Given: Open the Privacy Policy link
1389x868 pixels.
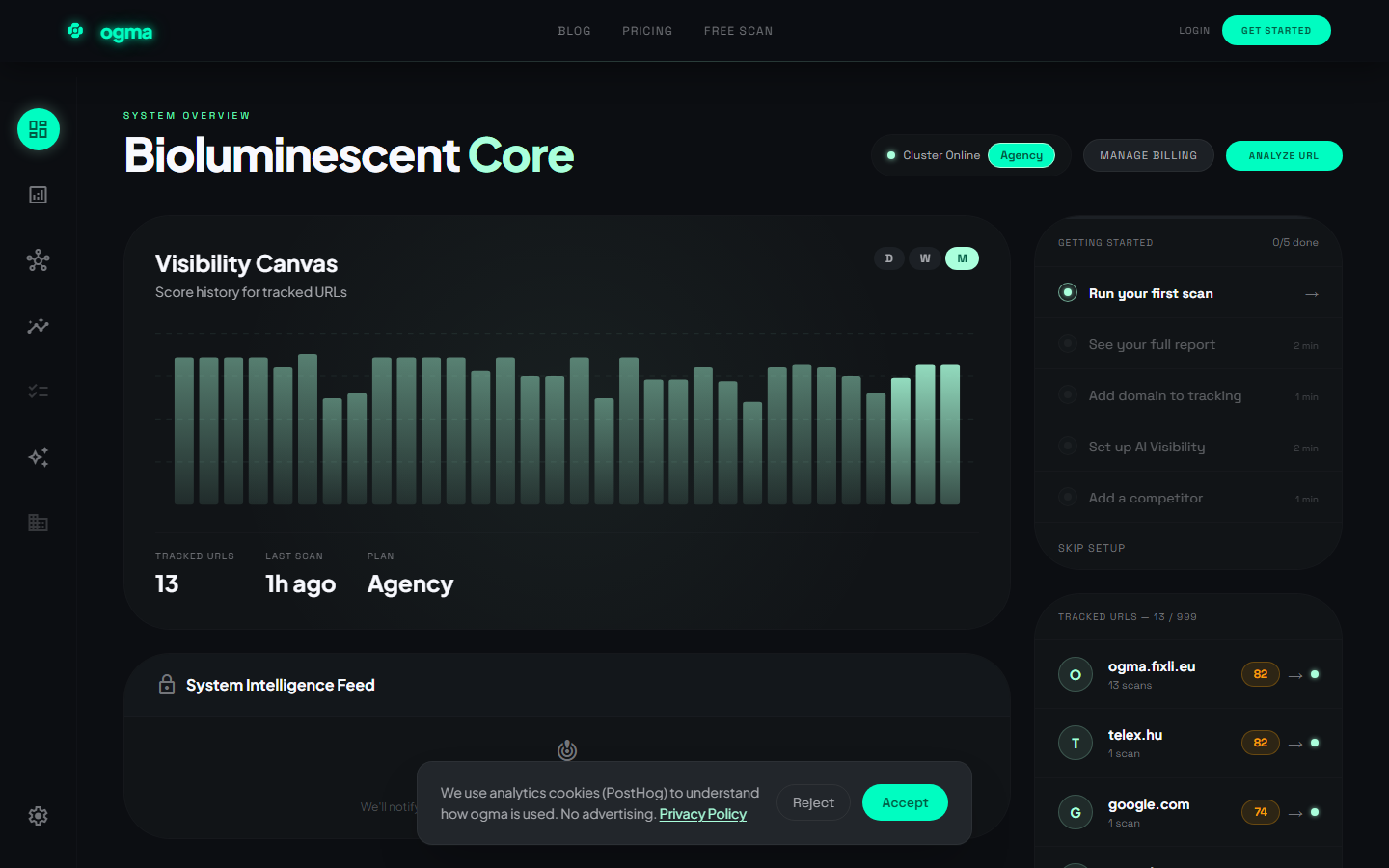Looking at the screenshot, I should pyautogui.click(x=702, y=814).
